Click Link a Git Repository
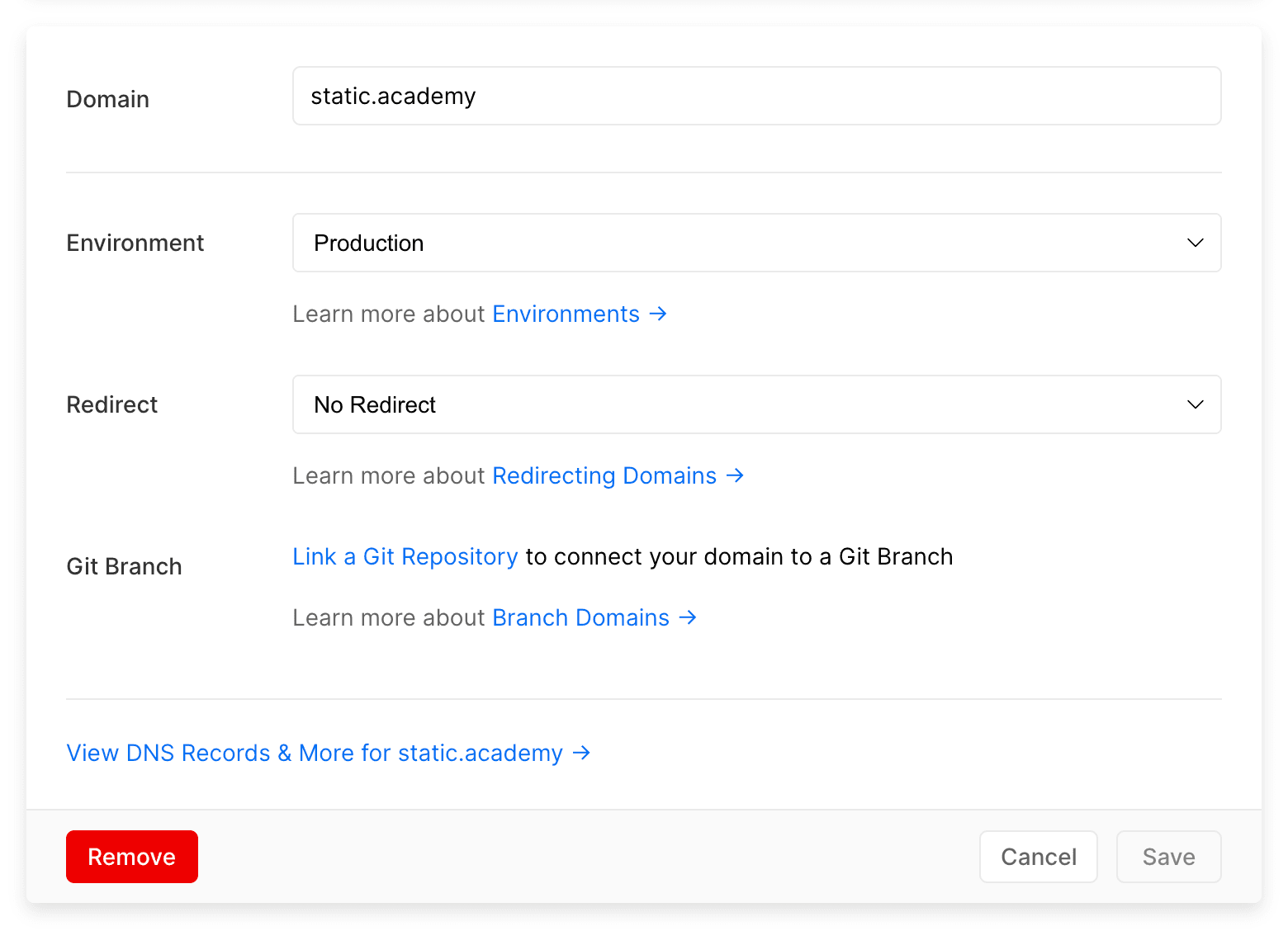This screenshot has width=1288, height=931. (x=405, y=556)
